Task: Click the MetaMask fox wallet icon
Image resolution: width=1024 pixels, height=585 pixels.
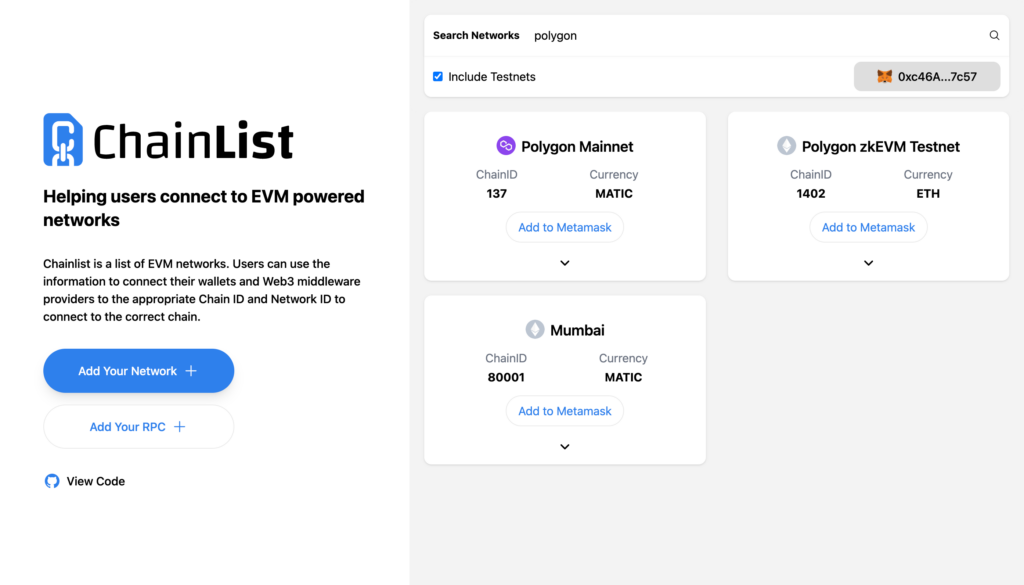Action: click(x=884, y=76)
